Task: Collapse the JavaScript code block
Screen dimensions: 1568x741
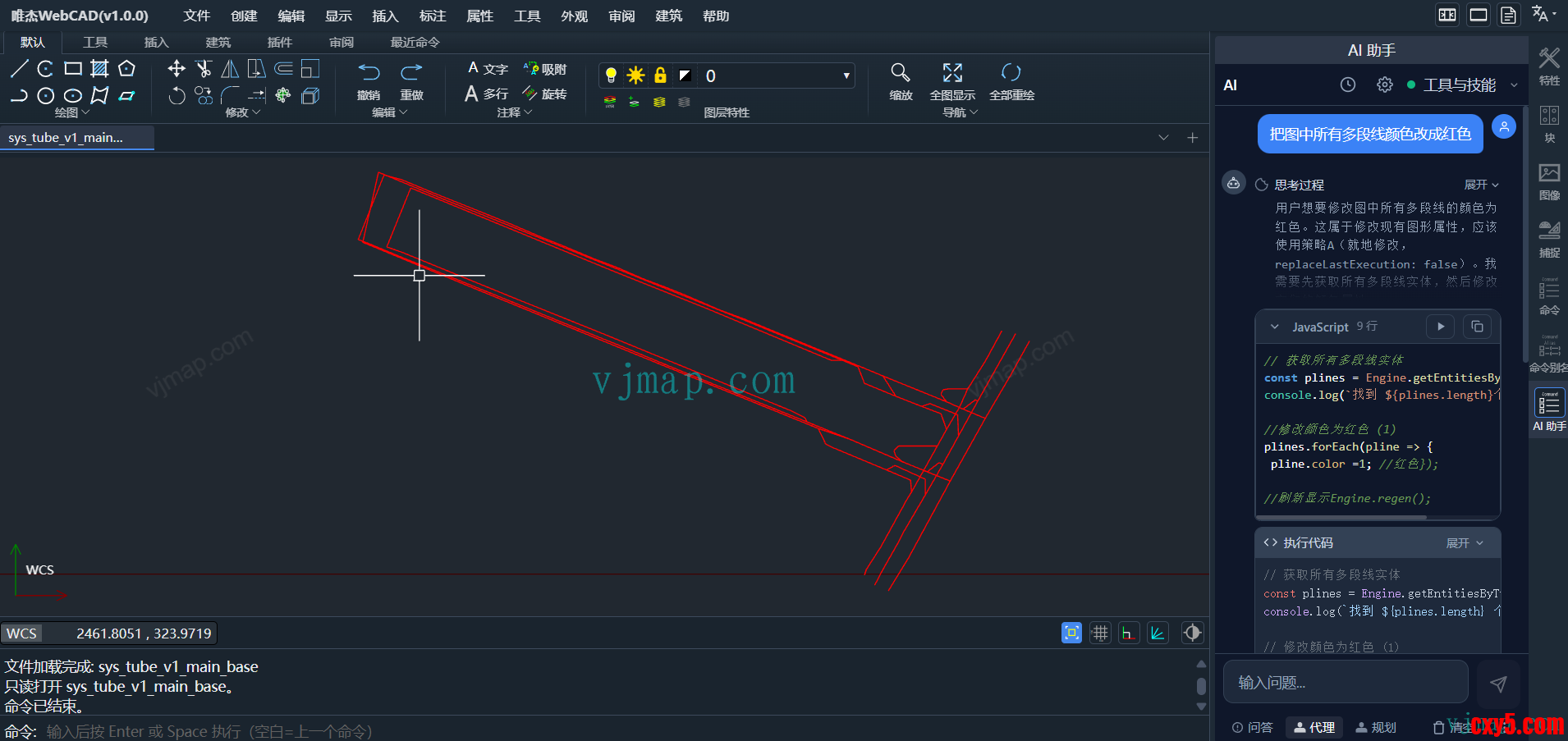Action: tap(1275, 327)
